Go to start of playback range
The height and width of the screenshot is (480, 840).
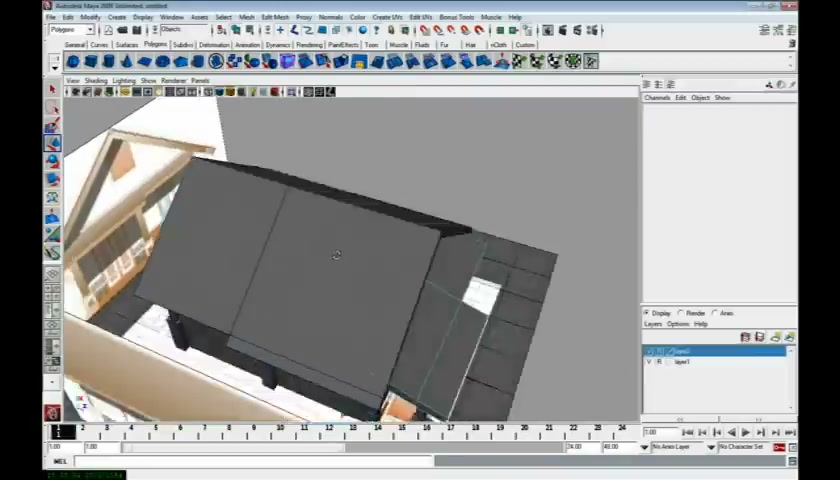(x=688, y=432)
